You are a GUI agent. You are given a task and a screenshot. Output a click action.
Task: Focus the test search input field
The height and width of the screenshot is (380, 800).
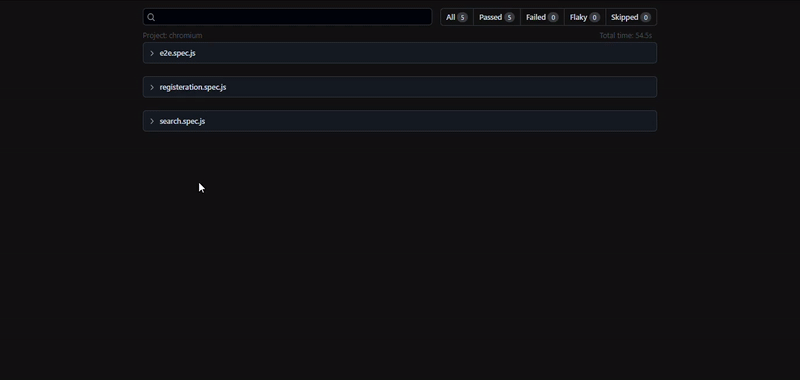287,17
